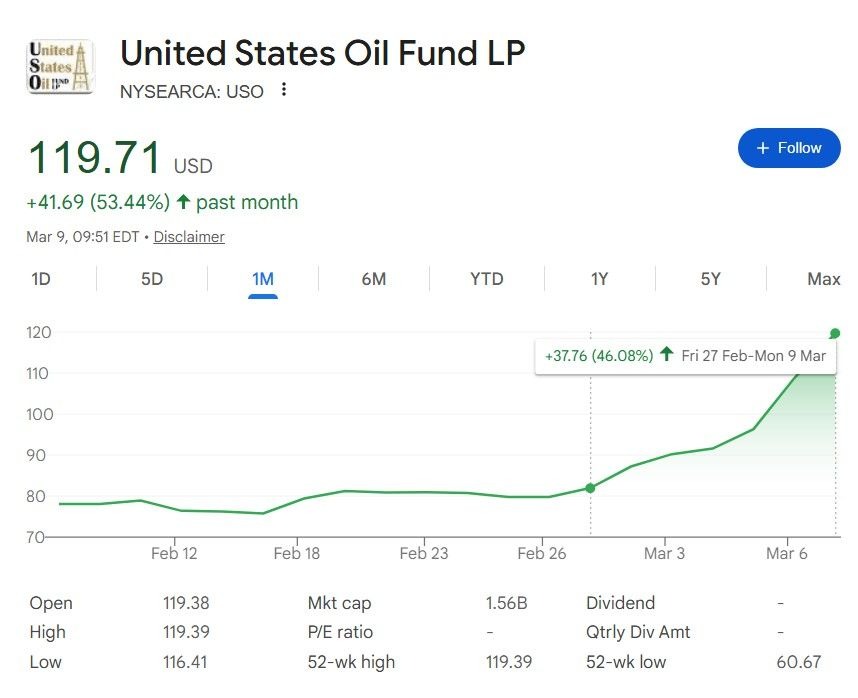Open the three-dot more options menu
The image size is (858, 698).
pyautogui.click(x=284, y=90)
